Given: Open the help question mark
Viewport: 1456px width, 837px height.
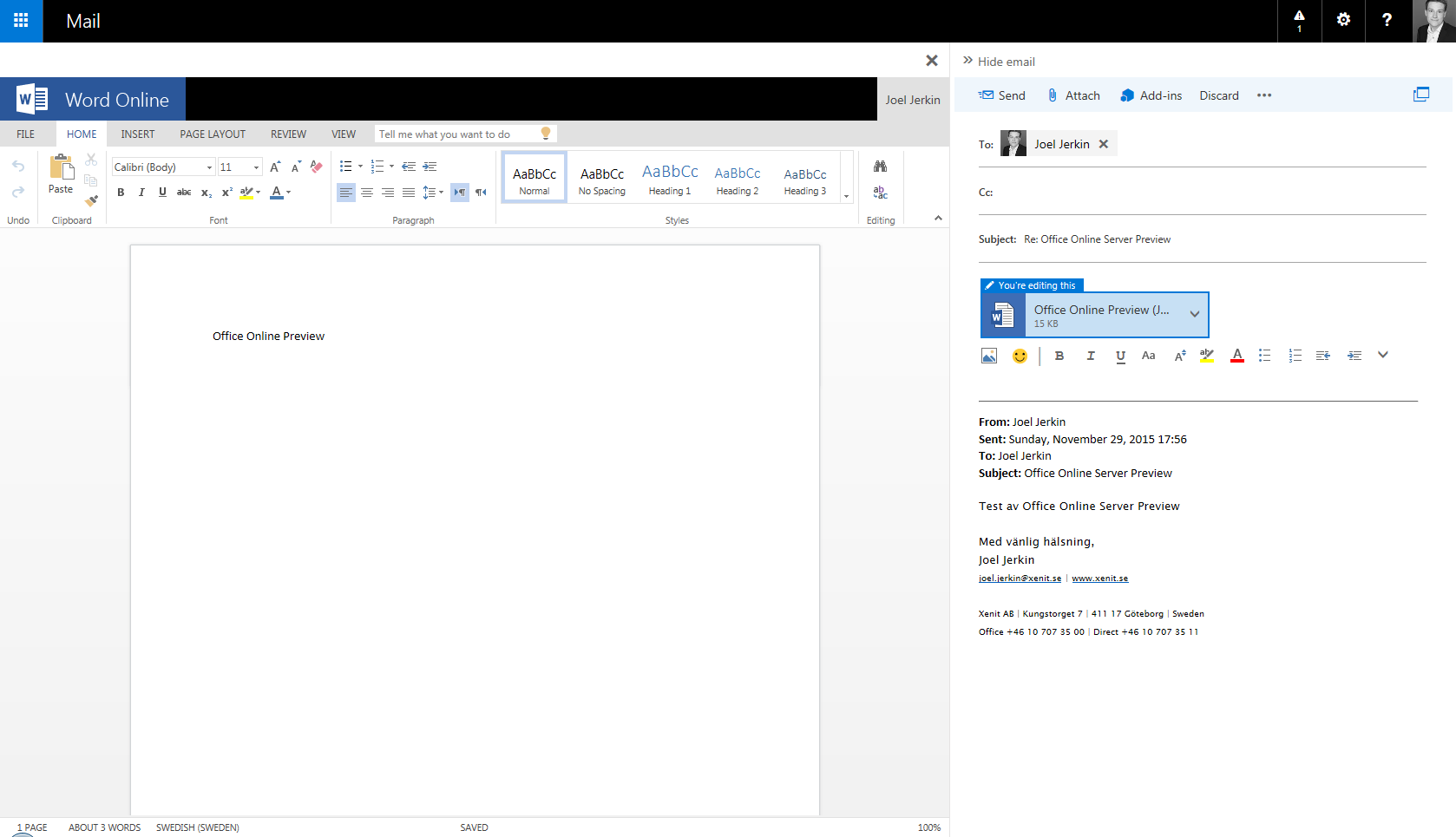Looking at the screenshot, I should [1387, 21].
